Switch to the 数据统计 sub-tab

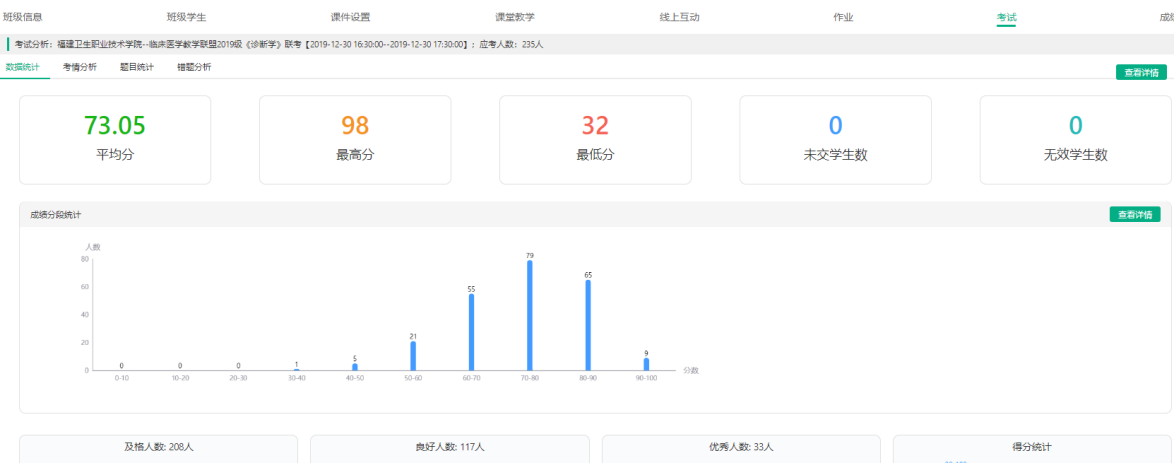(x=22, y=67)
